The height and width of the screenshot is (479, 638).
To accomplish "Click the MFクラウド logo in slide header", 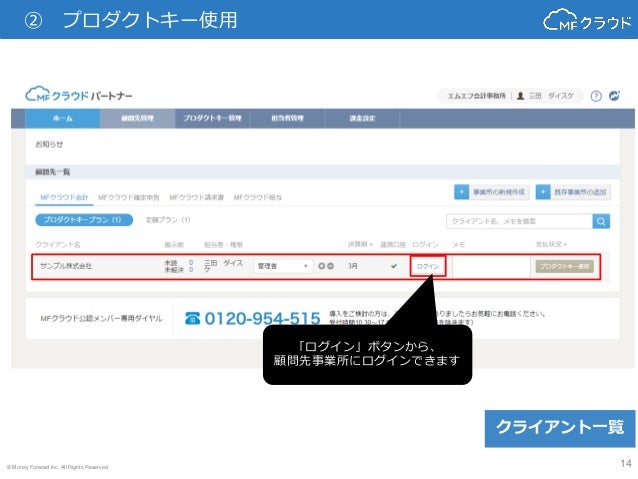I will pyautogui.click(x=587, y=20).
